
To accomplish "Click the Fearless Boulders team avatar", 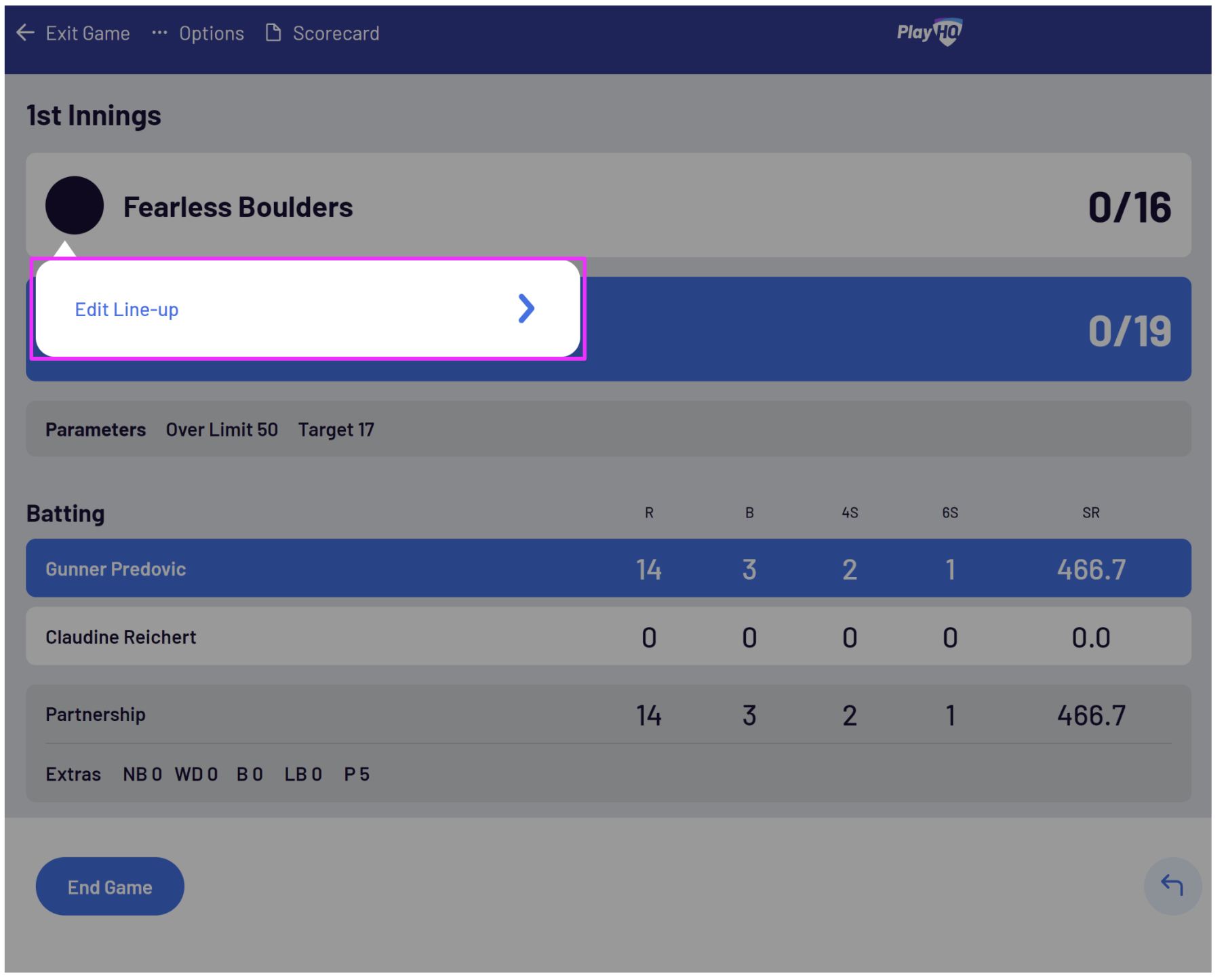I will coord(75,205).
